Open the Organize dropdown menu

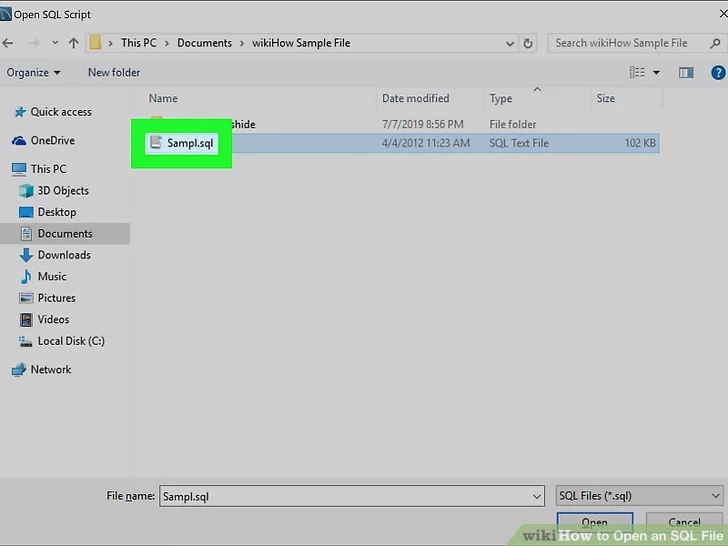33,72
